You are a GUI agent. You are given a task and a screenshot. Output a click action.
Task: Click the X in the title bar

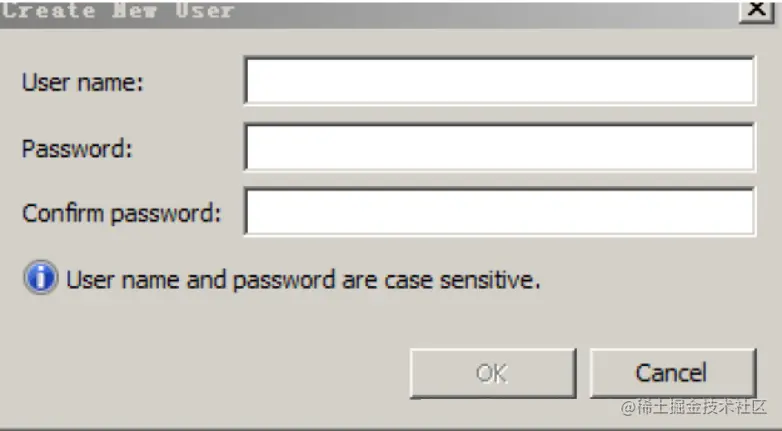click(757, 10)
